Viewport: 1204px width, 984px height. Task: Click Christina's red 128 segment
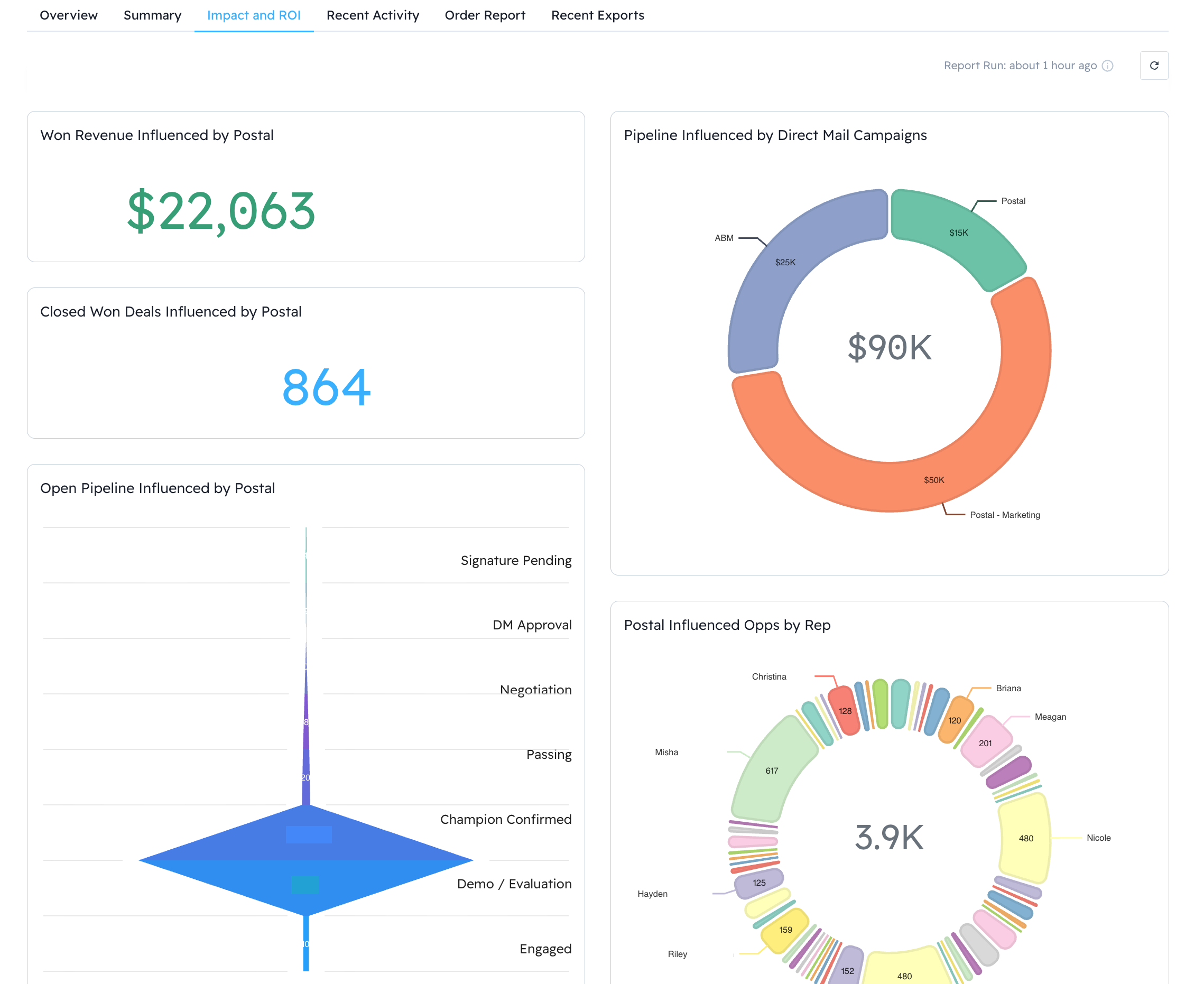pyautogui.click(x=845, y=711)
